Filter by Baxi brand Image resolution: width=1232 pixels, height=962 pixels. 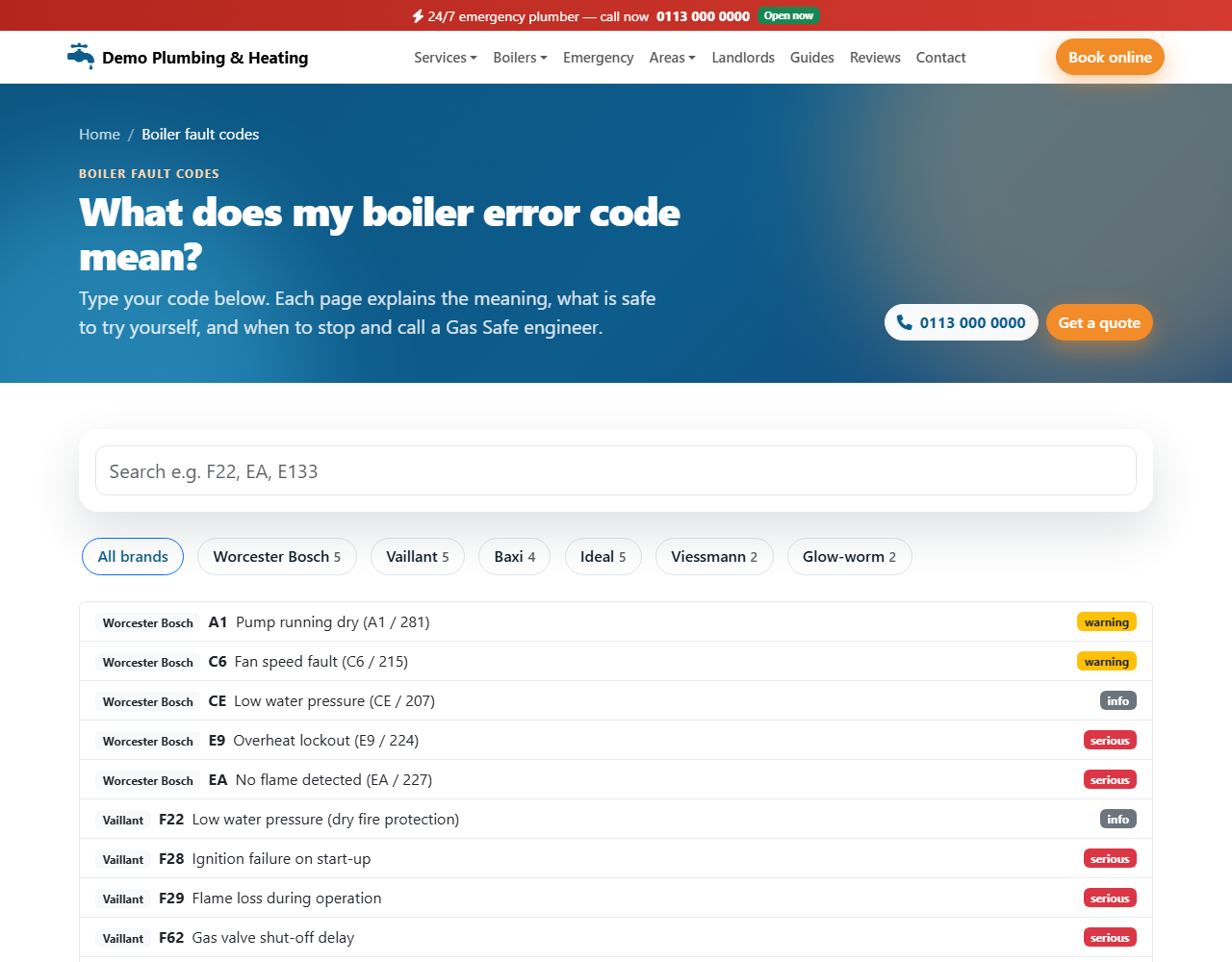click(x=514, y=556)
